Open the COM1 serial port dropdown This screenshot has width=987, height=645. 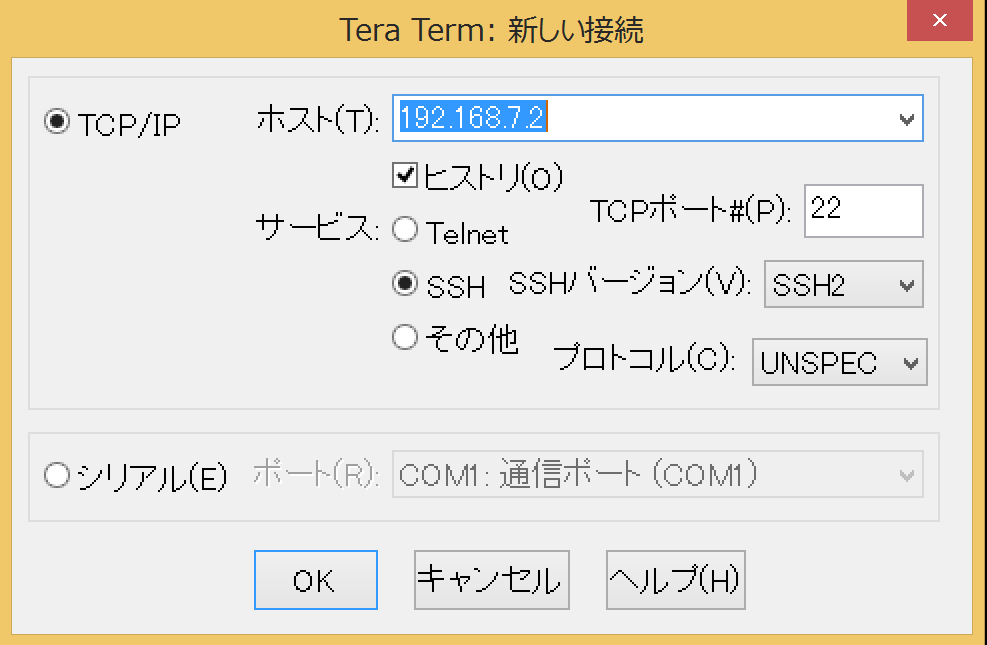pyautogui.click(x=658, y=475)
